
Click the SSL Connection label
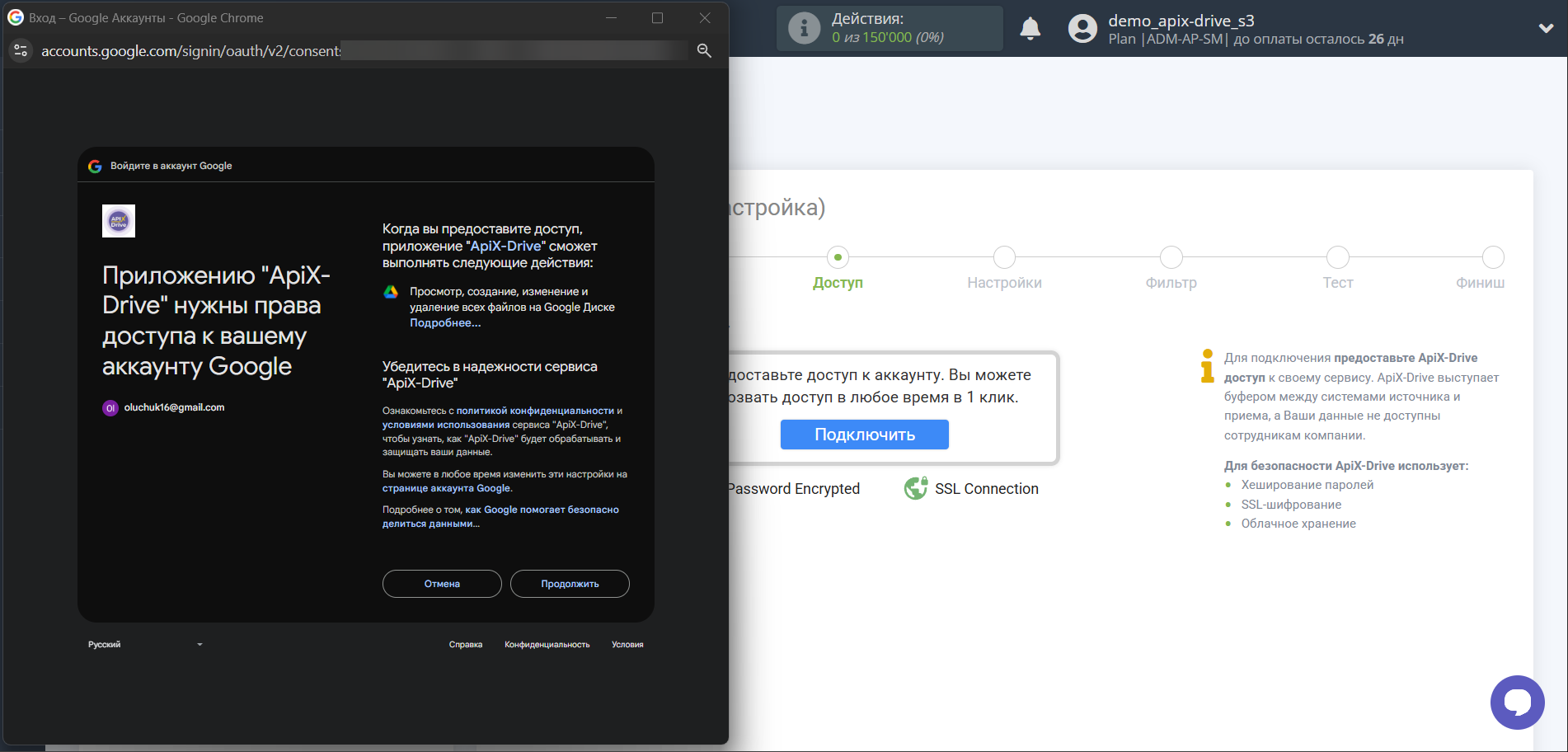pyautogui.click(x=987, y=489)
